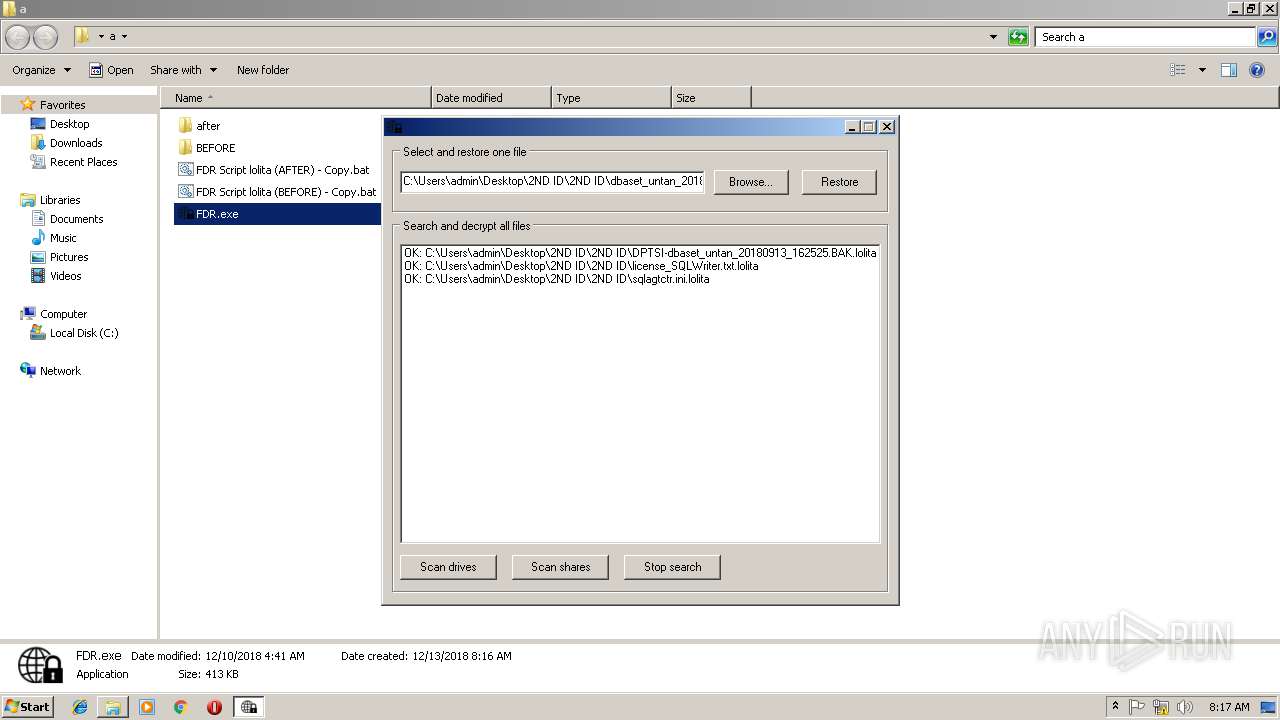
Task: Open the Videos library
Action: pos(65,276)
